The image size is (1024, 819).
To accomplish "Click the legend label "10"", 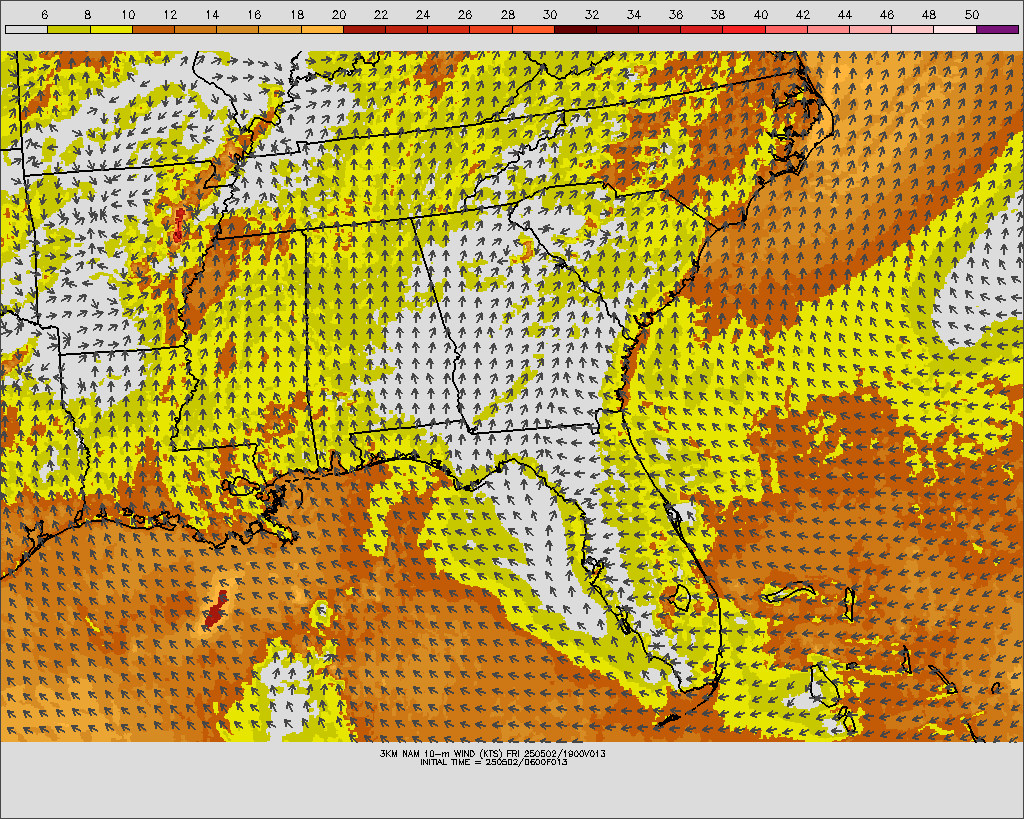I will 128,14.
